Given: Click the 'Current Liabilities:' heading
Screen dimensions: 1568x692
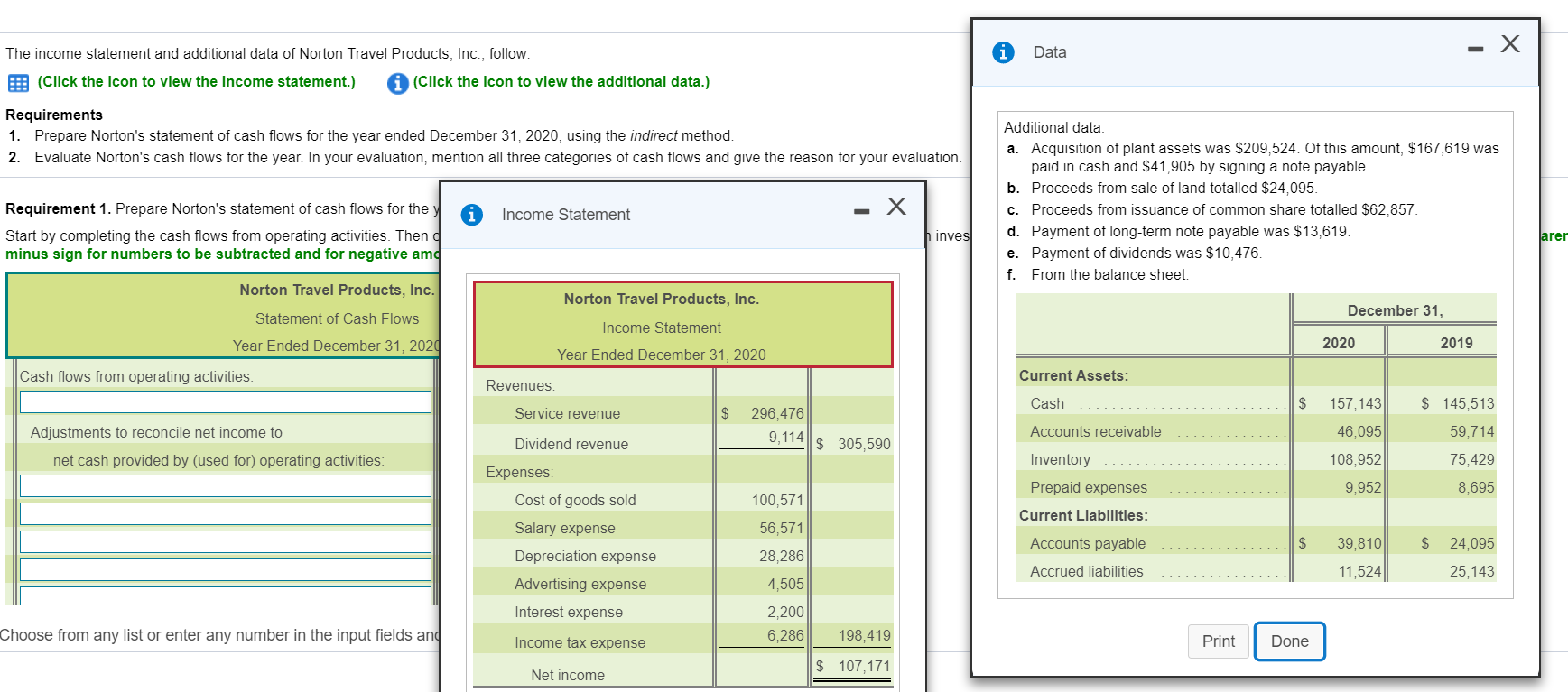Looking at the screenshot, I should tap(1083, 516).
